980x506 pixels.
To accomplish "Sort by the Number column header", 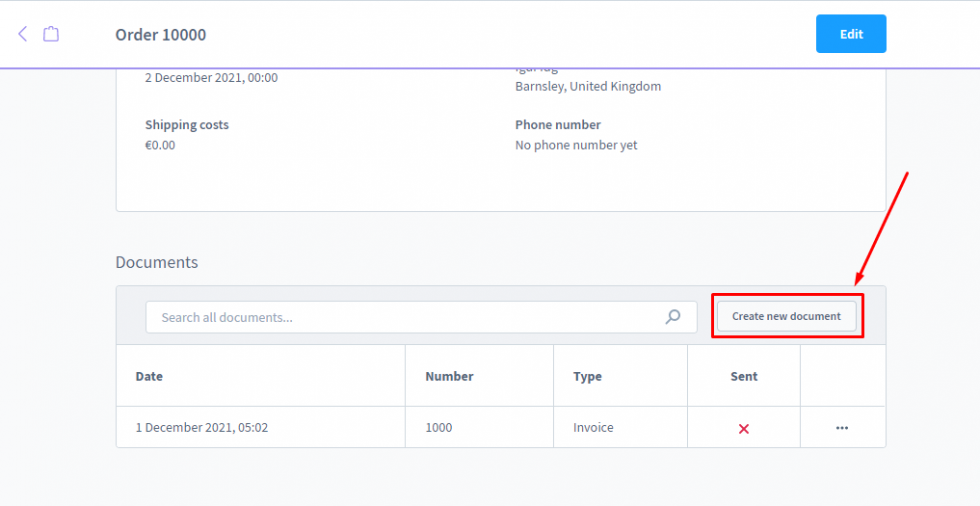I will 449,377.
